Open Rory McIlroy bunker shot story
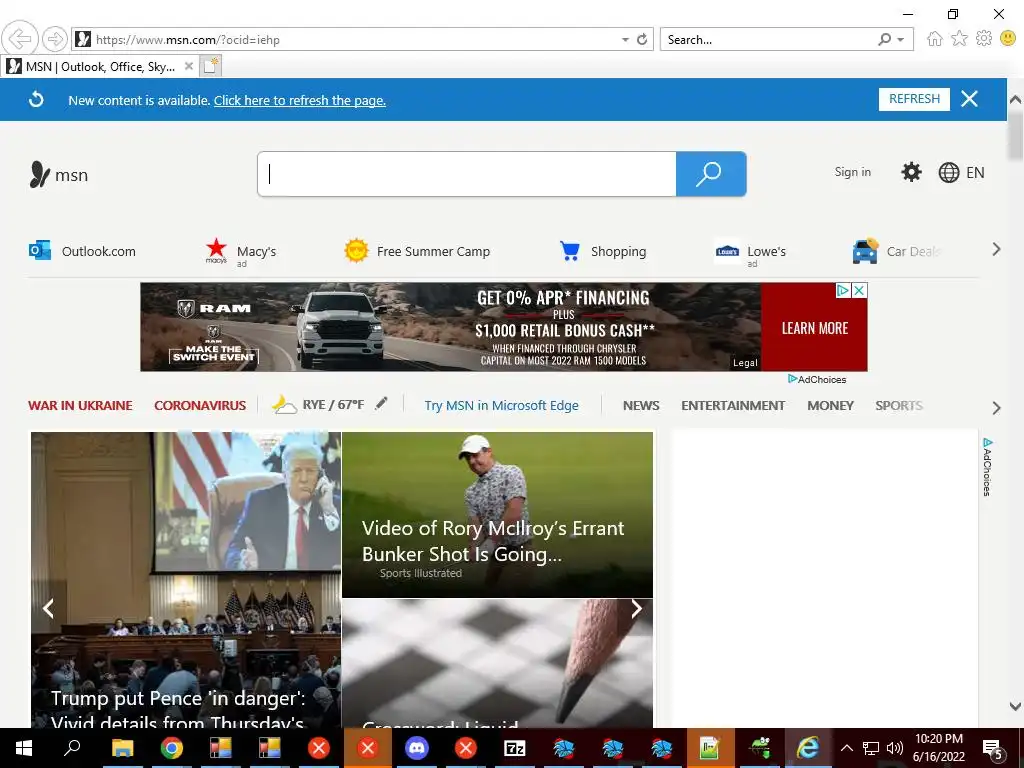The image size is (1024, 768). 497,515
